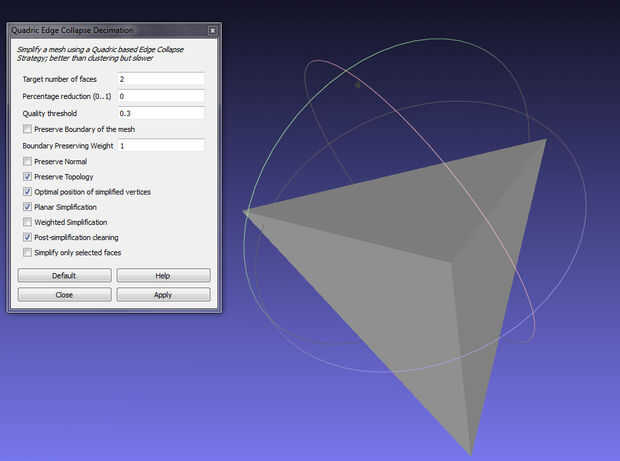Enable Preserve Boundary of the mesh
This screenshot has width=620, height=461.
[27, 129]
